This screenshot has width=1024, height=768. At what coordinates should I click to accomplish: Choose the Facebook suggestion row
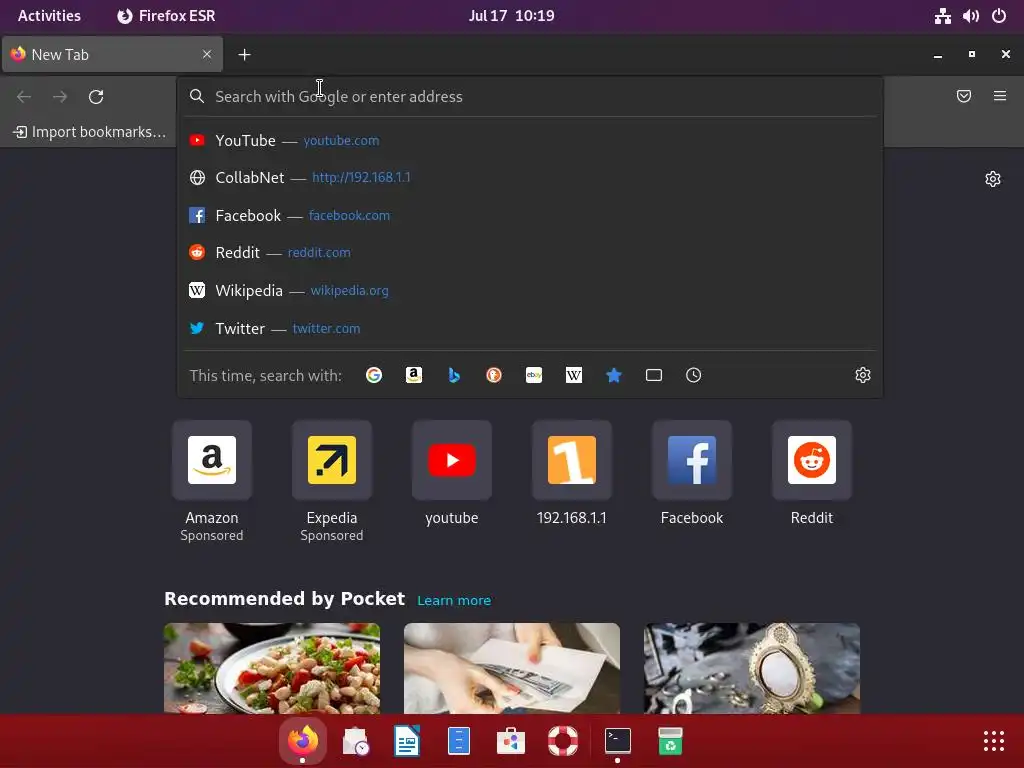[530, 216]
